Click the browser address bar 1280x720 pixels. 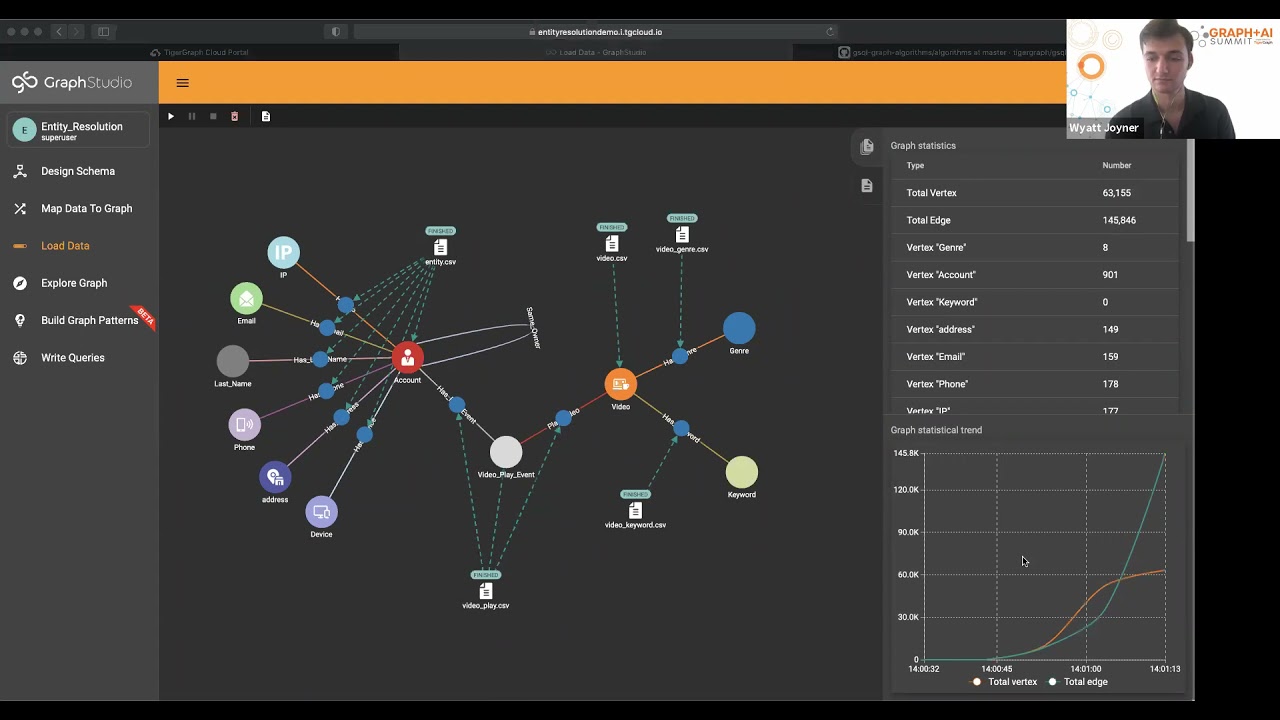point(598,32)
